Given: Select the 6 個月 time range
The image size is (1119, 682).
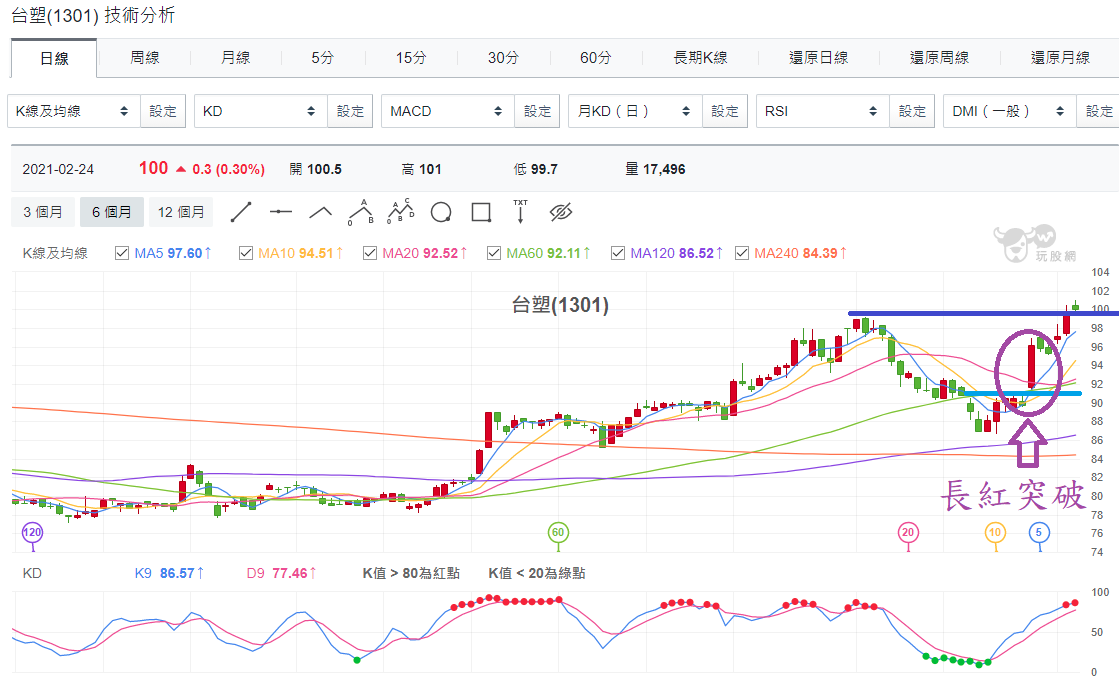Looking at the screenshot, I should point(112,212).
